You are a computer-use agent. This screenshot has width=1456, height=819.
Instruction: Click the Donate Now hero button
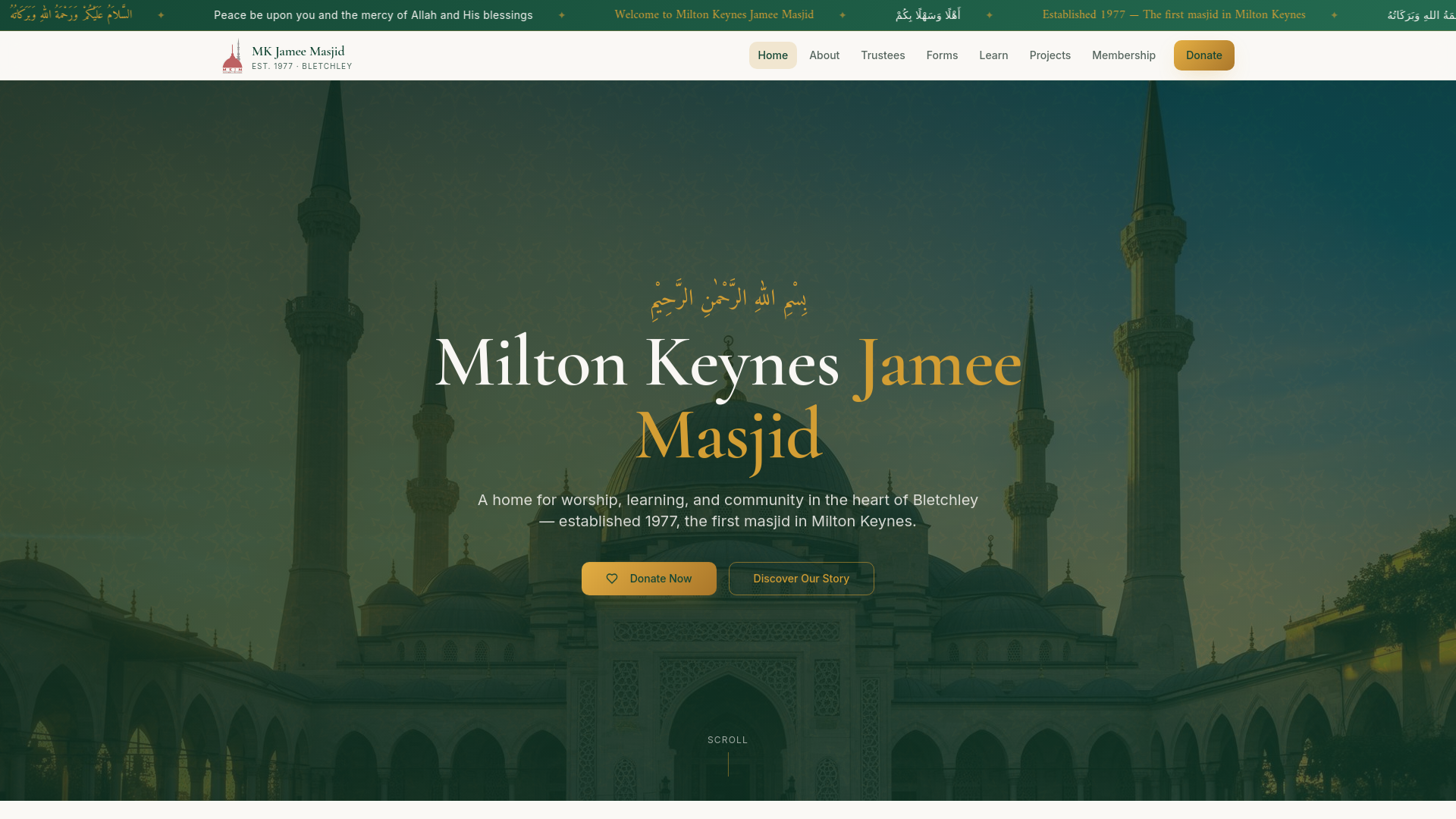pyautogui.click(x=649, y=579)
